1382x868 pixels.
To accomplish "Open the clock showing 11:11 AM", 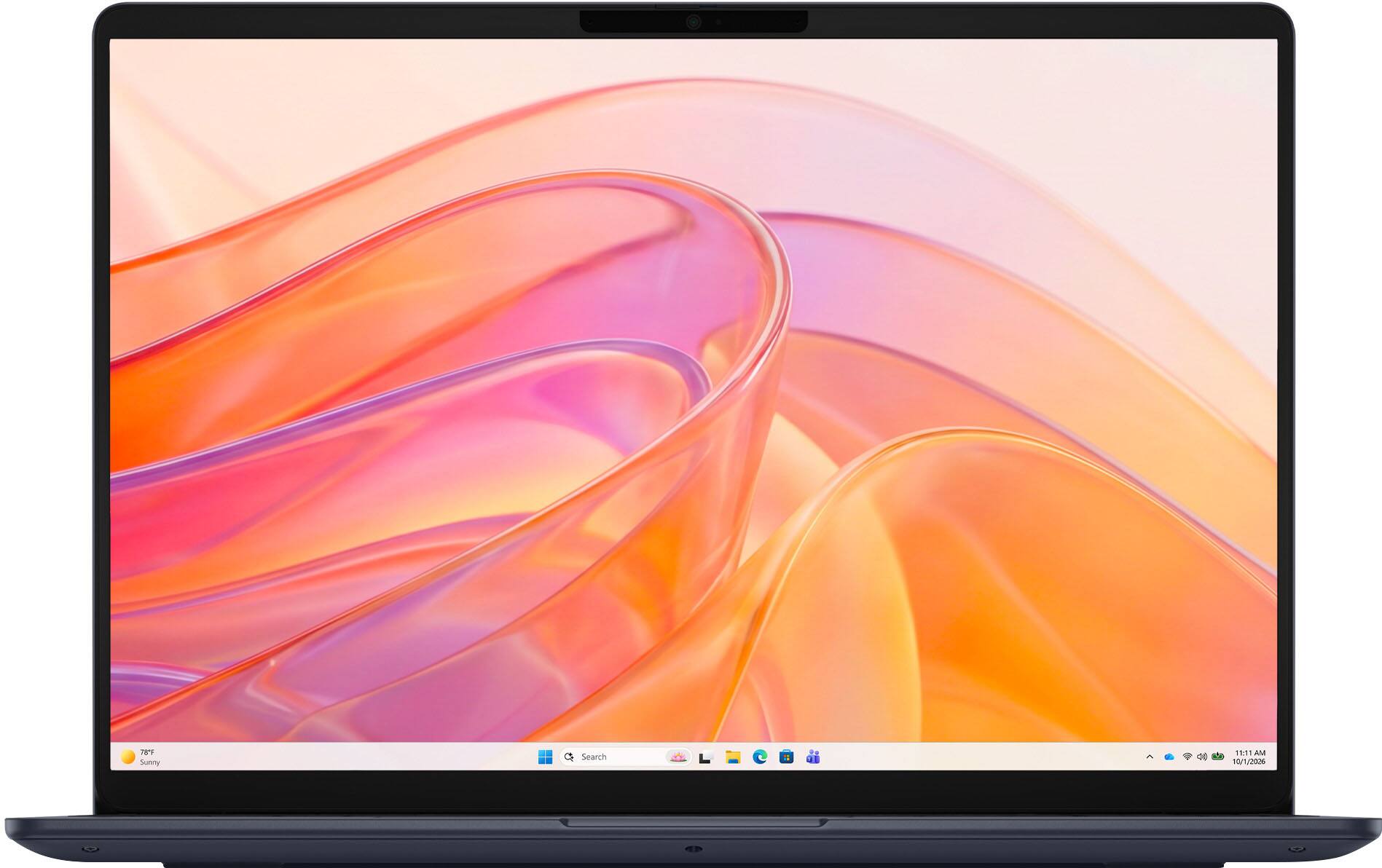I will 1249,757.
